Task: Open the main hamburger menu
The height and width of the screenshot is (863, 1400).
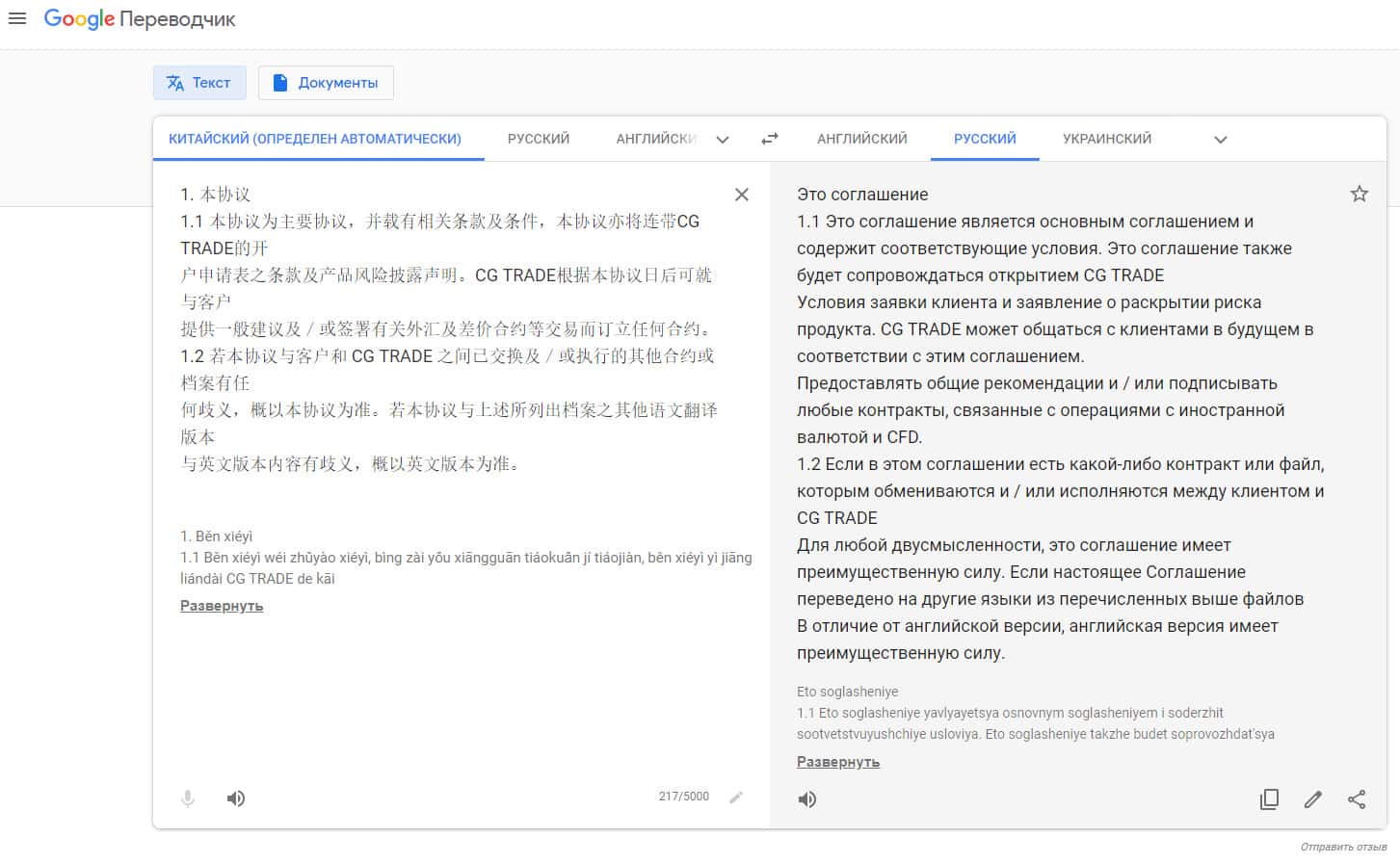Action: click(x=17, y=19)
